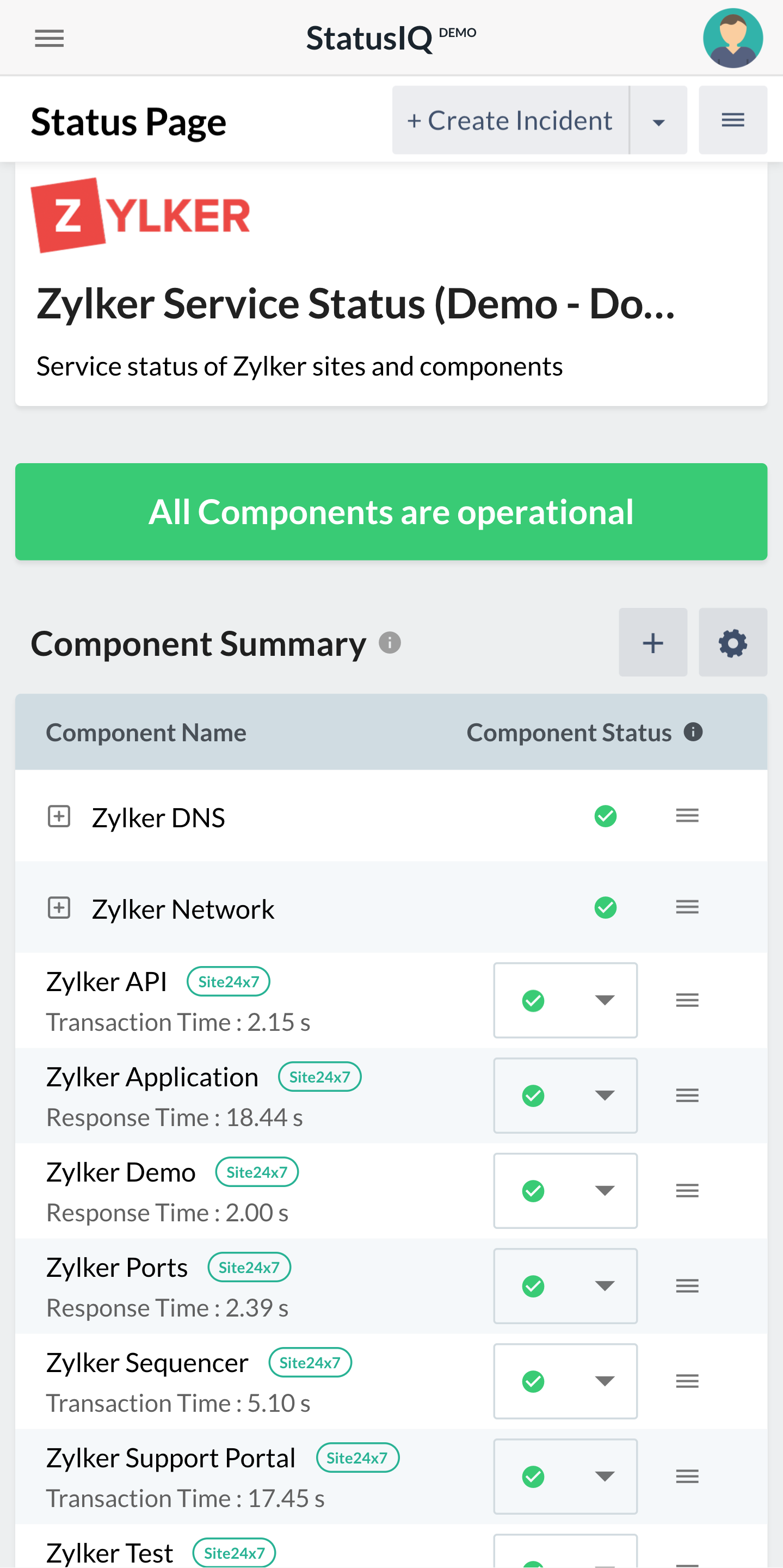Click the Zylker DNS status checkmark
Image resolution: width=783 pixels, height=1568 pixels.
pos(606,816)
